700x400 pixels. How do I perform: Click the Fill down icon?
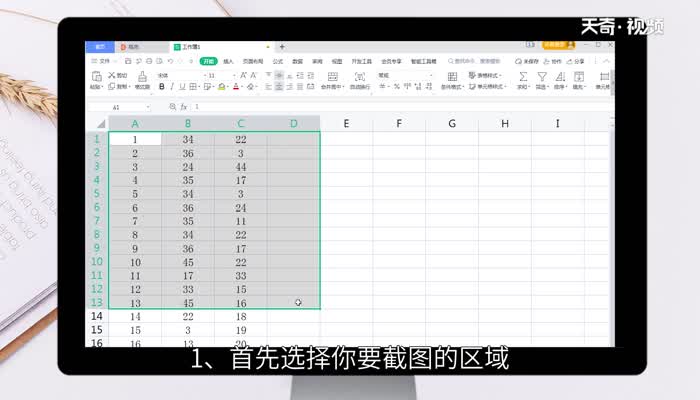pyautogui.click(x=579, y=76)
